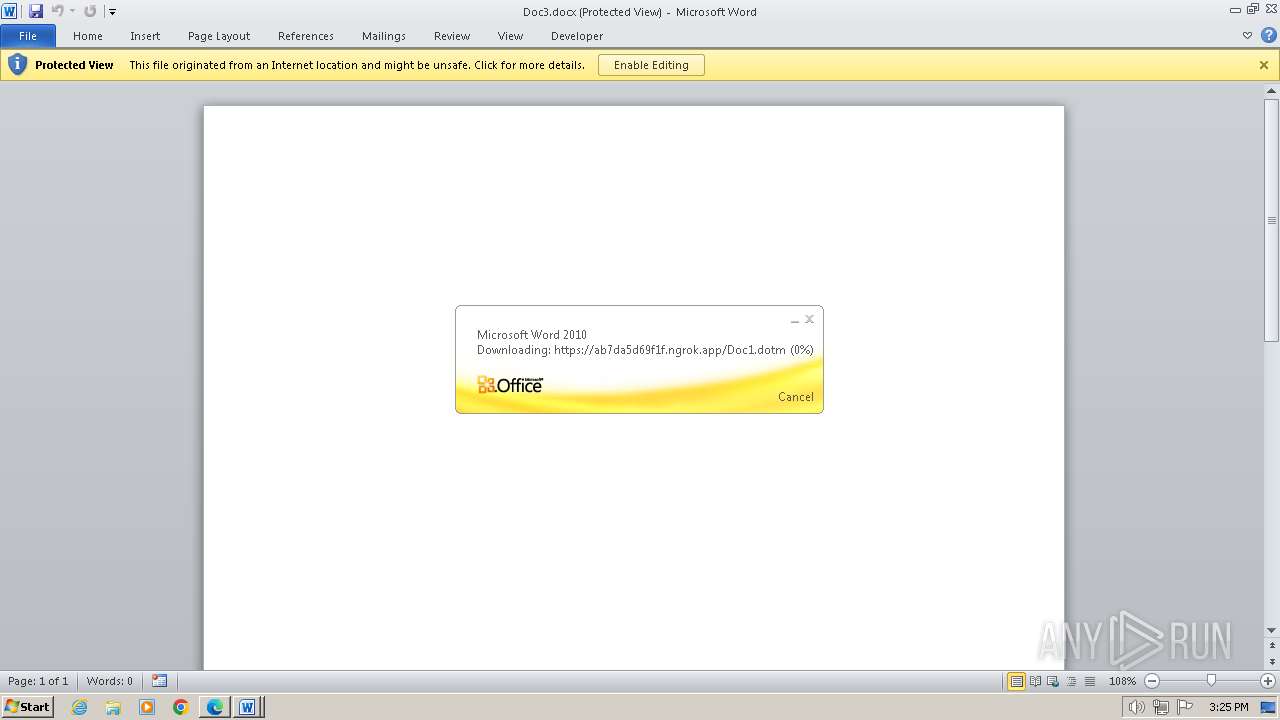Switch to Draft view
Viewport: 1280px width, 720px height.
pos(1089,681)
